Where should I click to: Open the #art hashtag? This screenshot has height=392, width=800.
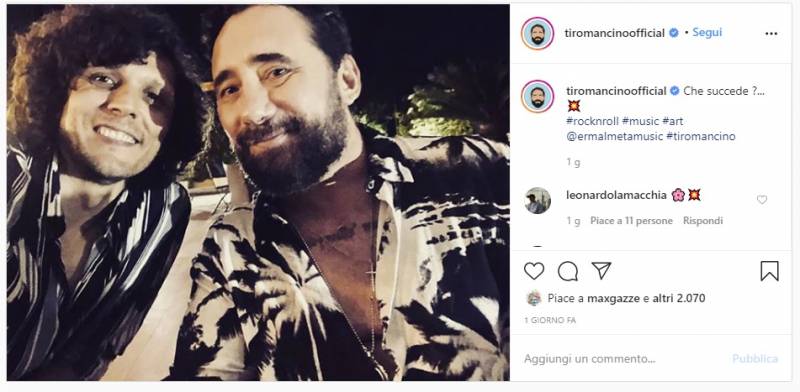(672, 121)
